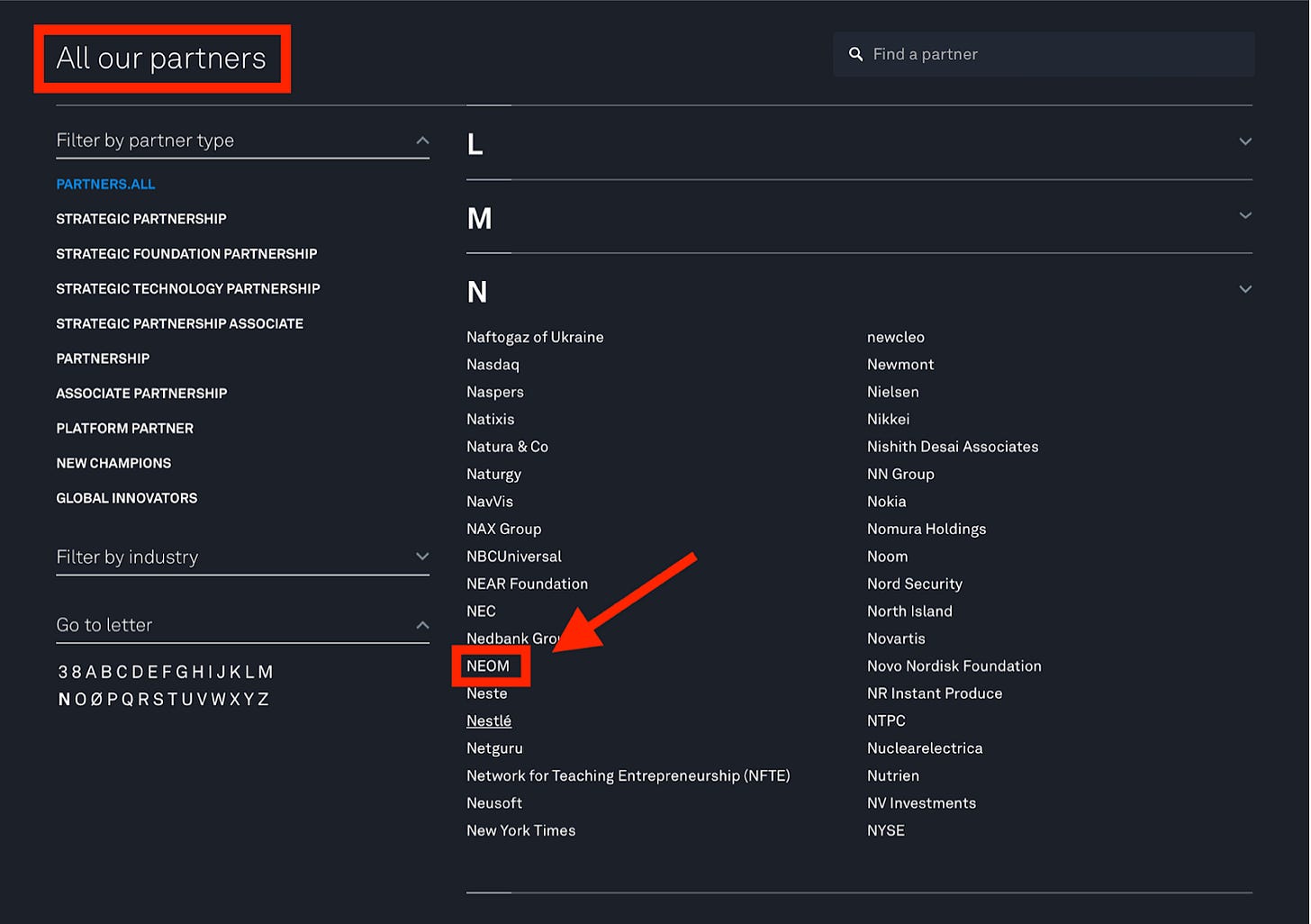Open the Netguru partner link
This screenshot has width=1311, height=924.
tap(494, 748)
